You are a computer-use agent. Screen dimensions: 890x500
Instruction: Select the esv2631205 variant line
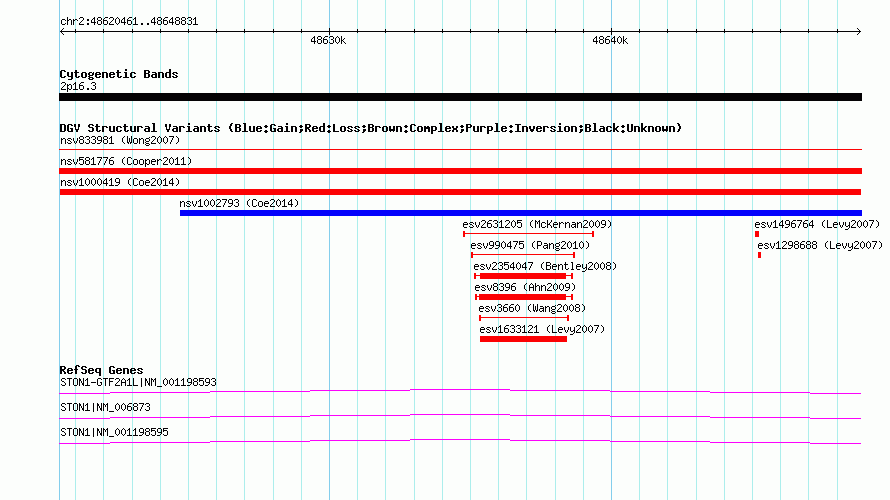click(528, 234)
